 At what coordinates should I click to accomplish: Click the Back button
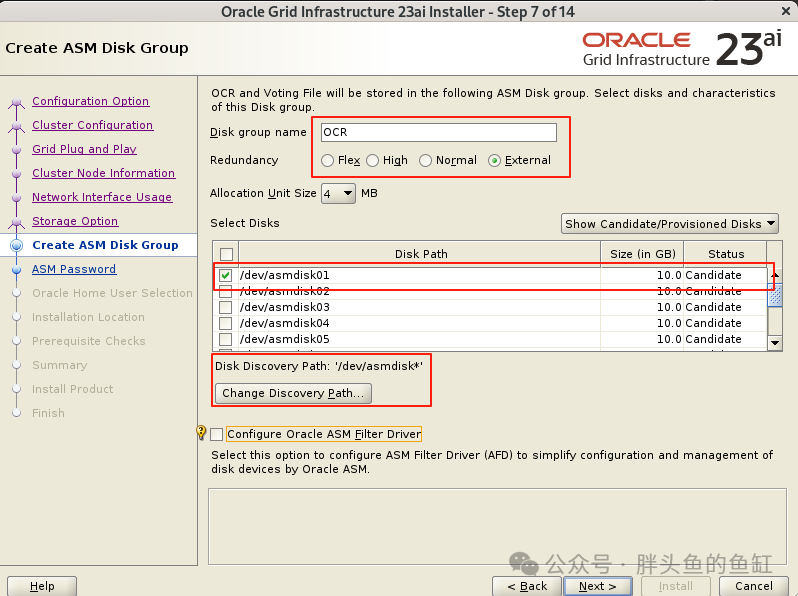click(x=527, y=586)
